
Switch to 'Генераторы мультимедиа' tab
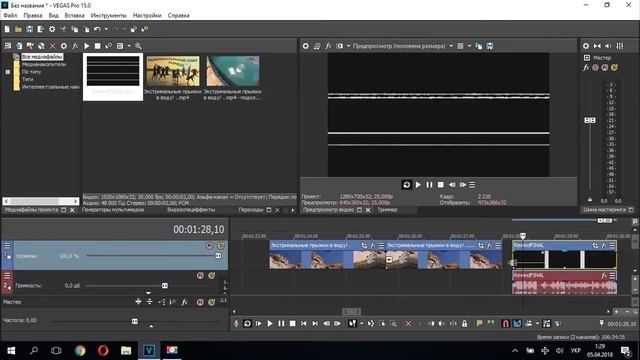coord(113,210)
